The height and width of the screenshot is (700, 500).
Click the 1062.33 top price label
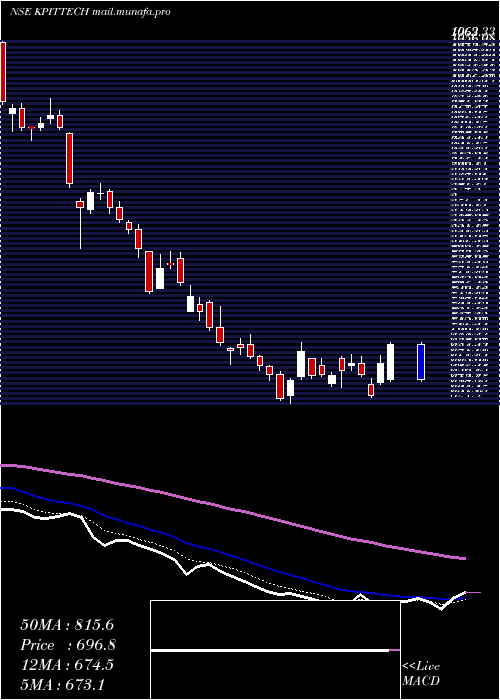click(473, 31)
